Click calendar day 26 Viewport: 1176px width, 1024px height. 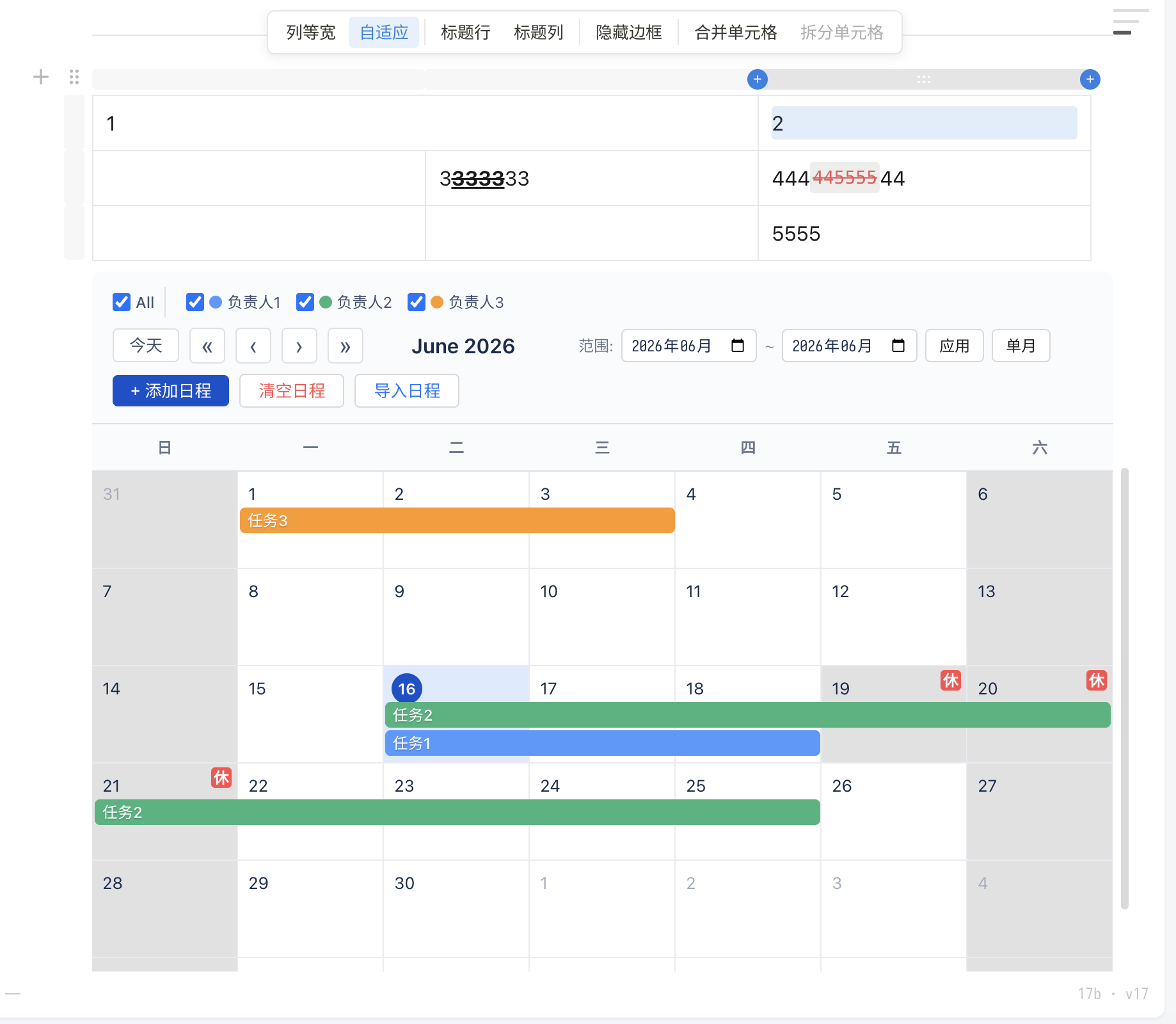click(x=894, y=812)
